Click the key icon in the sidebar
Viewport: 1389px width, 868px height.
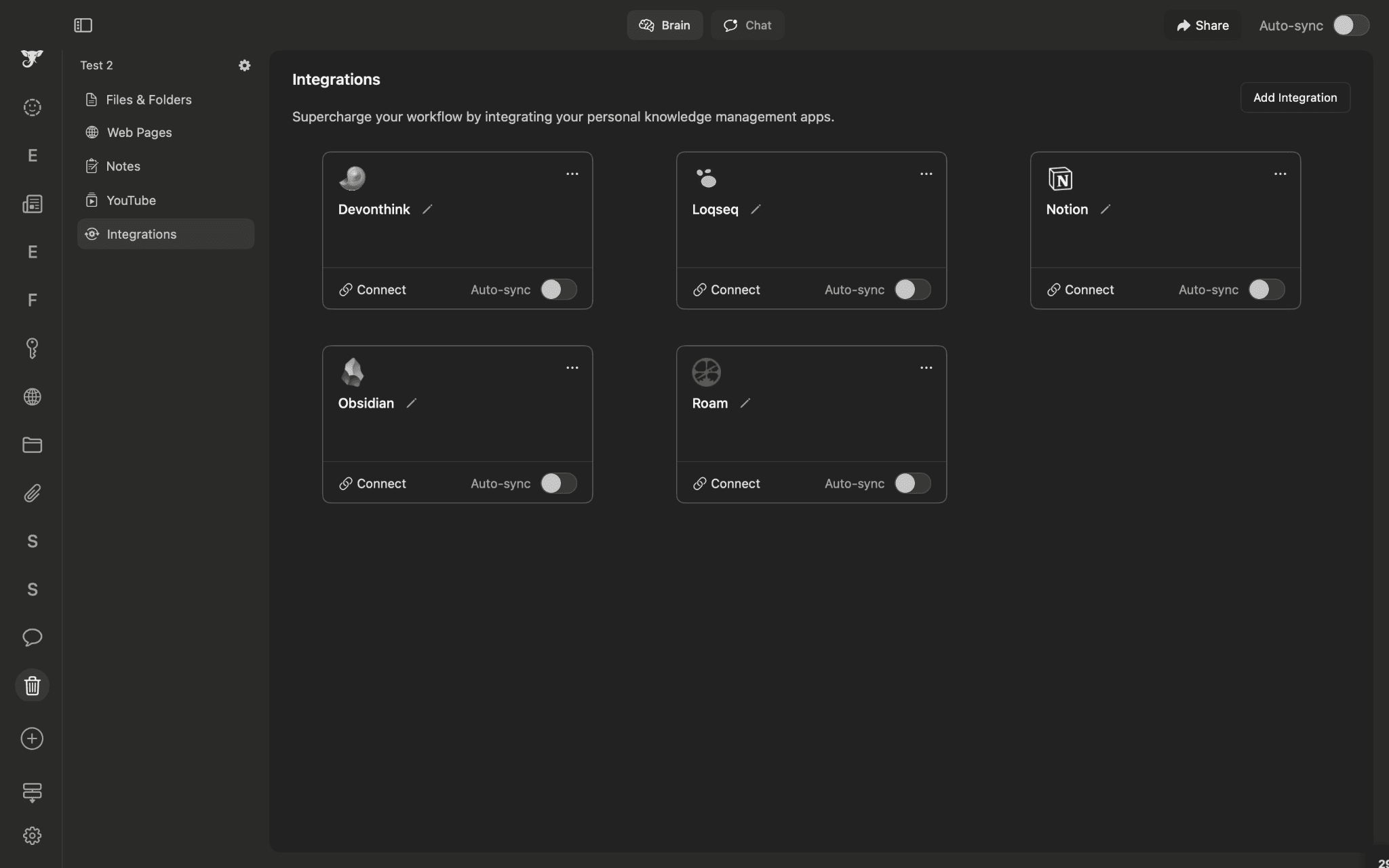(x=32, y=349)
